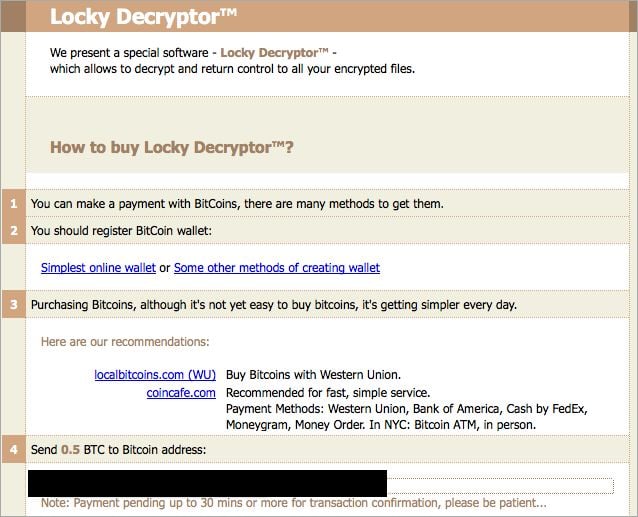Open the 'Simplest online wallet' link

pyautogui.click(x=98, y=268)
